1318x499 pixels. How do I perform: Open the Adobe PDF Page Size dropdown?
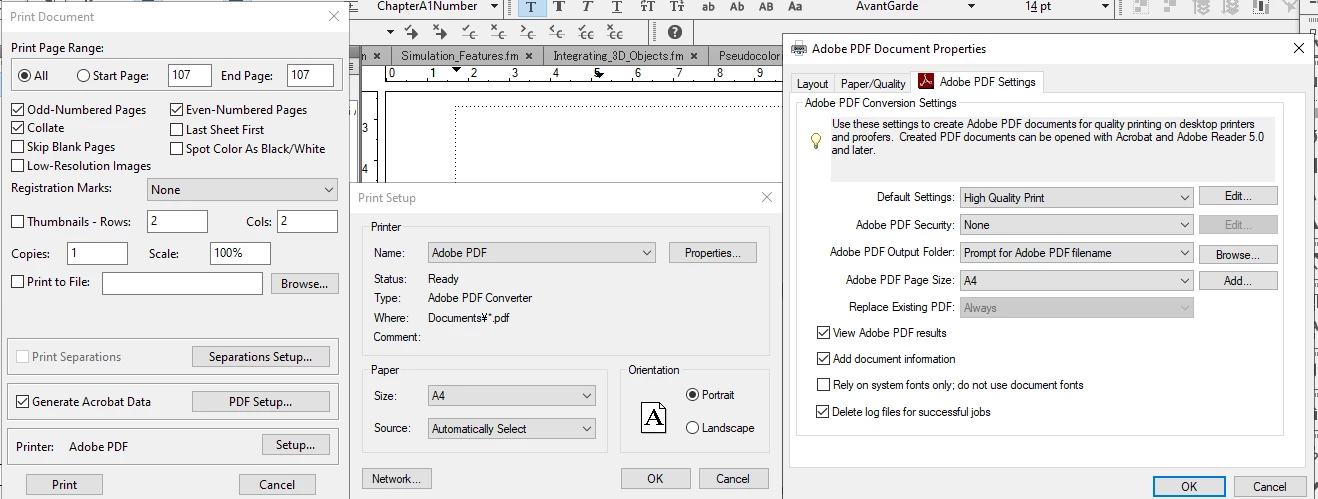(x=1077, y=281)
